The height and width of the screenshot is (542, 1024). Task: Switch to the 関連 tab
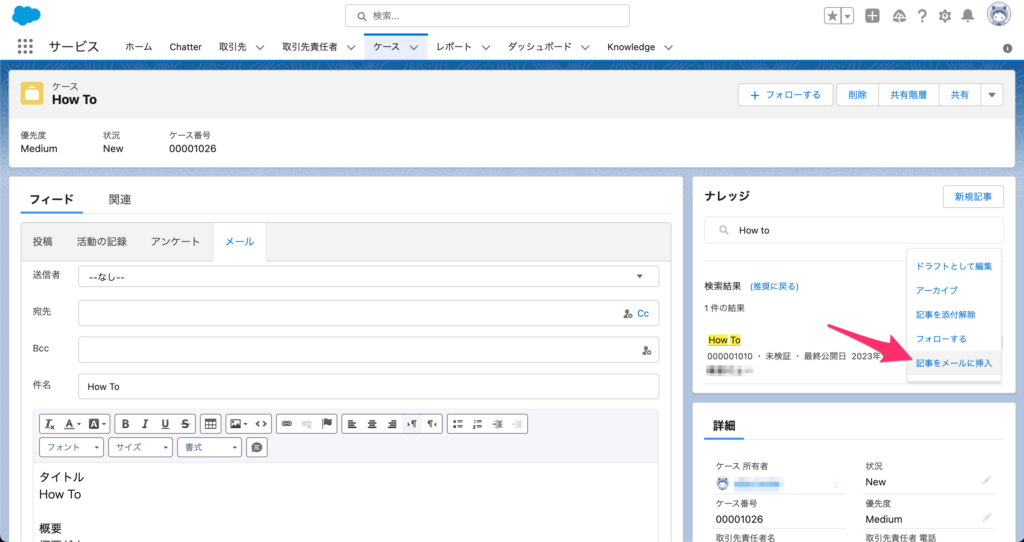(x=120, y=199)
